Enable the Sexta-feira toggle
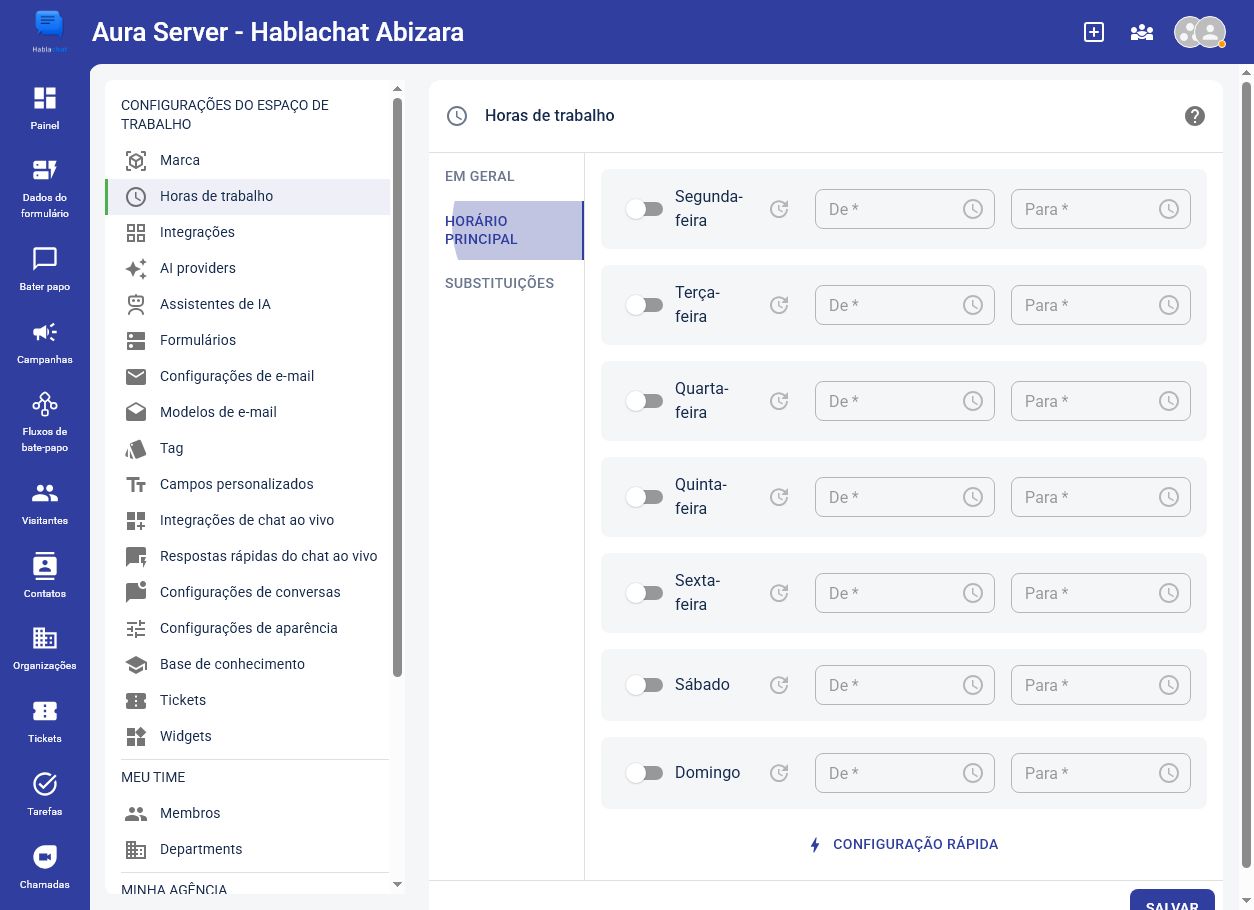Image resolution: width=1254 pixels, height=910 pixels. coord(644,593)
